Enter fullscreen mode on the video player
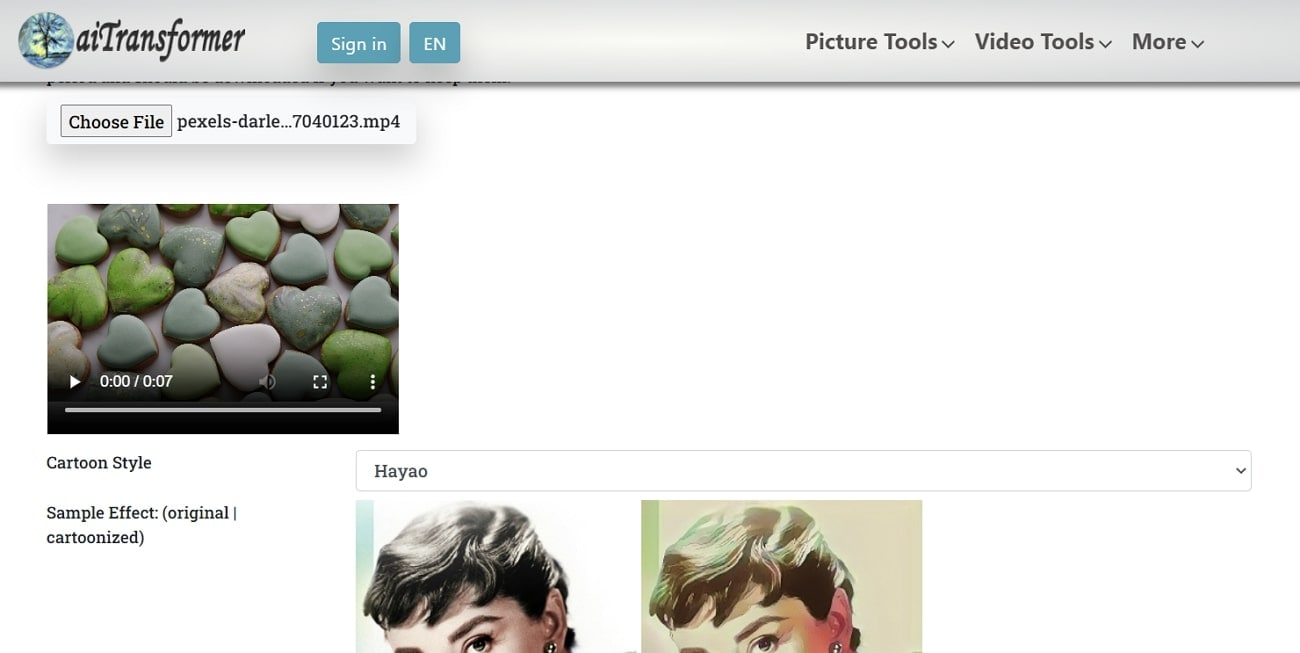The height and width of the screenshot is (653, 1300). [320, 381]
